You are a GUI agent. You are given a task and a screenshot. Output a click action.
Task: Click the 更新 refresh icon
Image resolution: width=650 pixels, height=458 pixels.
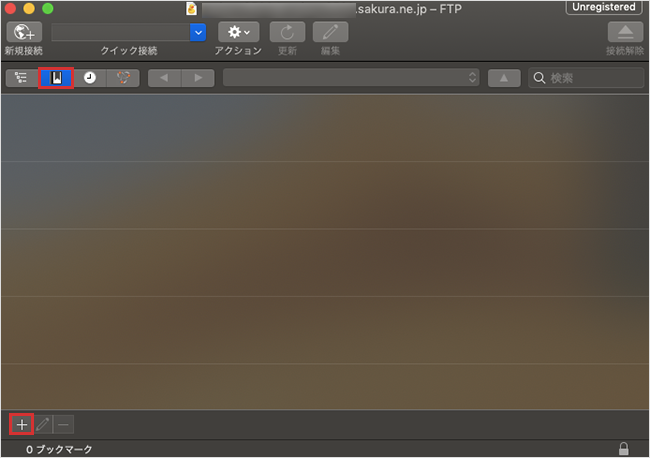tap(287, 32)
